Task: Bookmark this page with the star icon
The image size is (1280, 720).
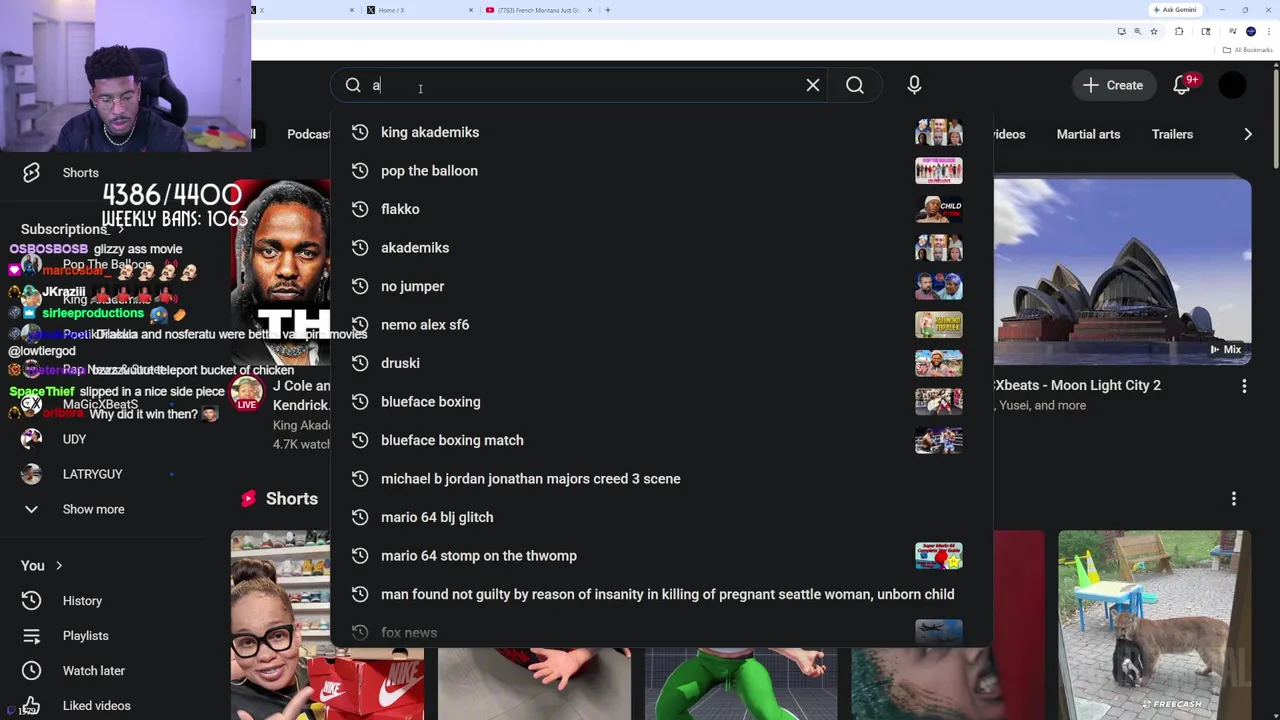Action: coord(1154,32)
